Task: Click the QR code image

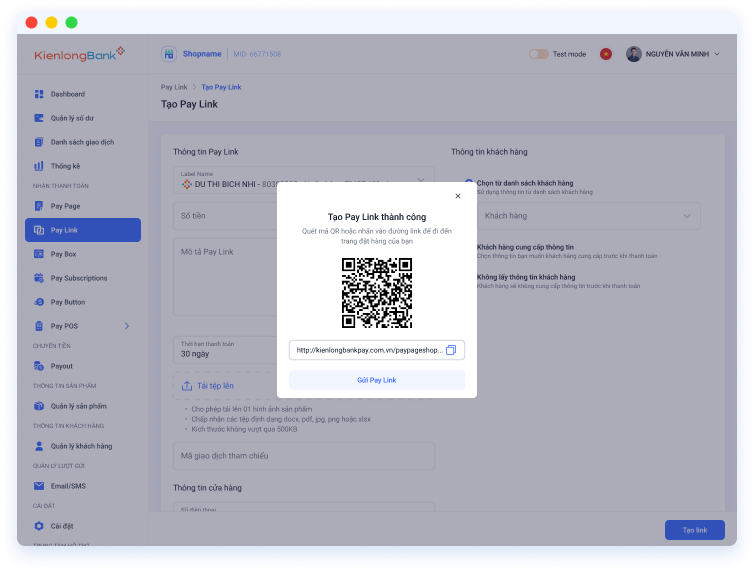Action: [x=377, y=293]
